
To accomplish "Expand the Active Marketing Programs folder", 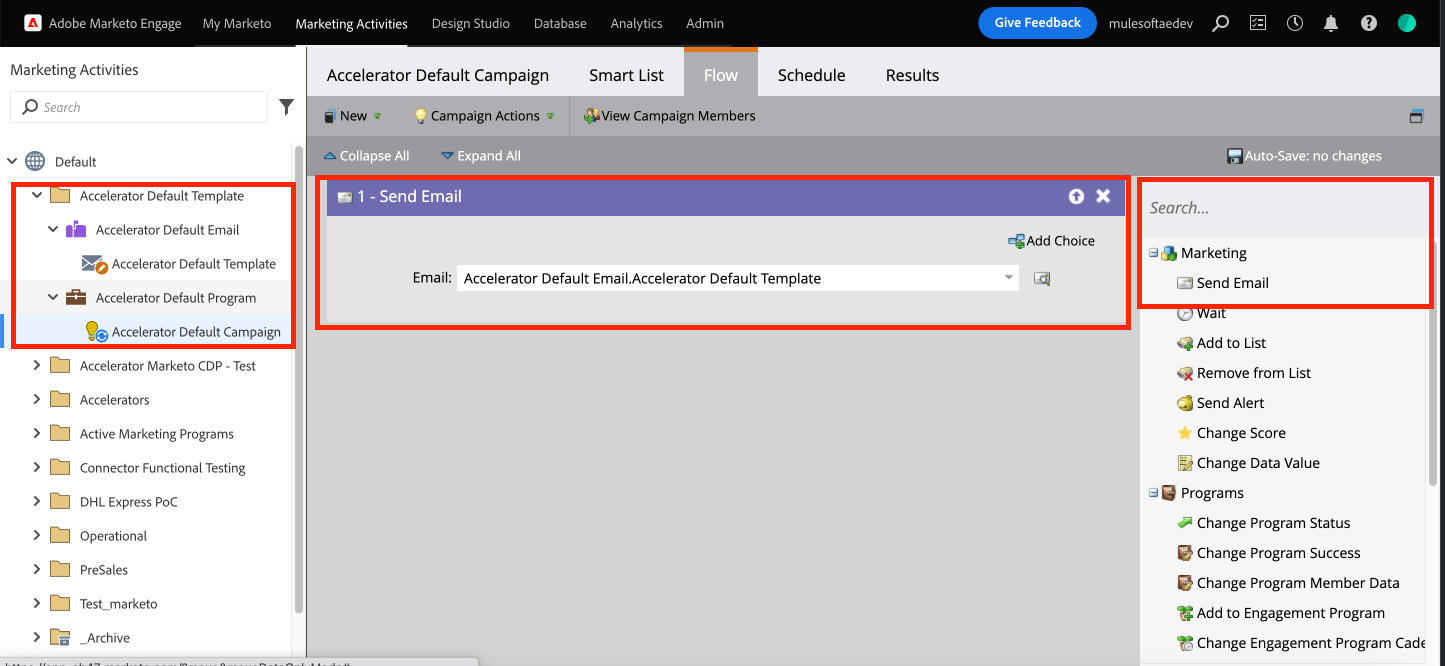I will click(x=37, y=434).
